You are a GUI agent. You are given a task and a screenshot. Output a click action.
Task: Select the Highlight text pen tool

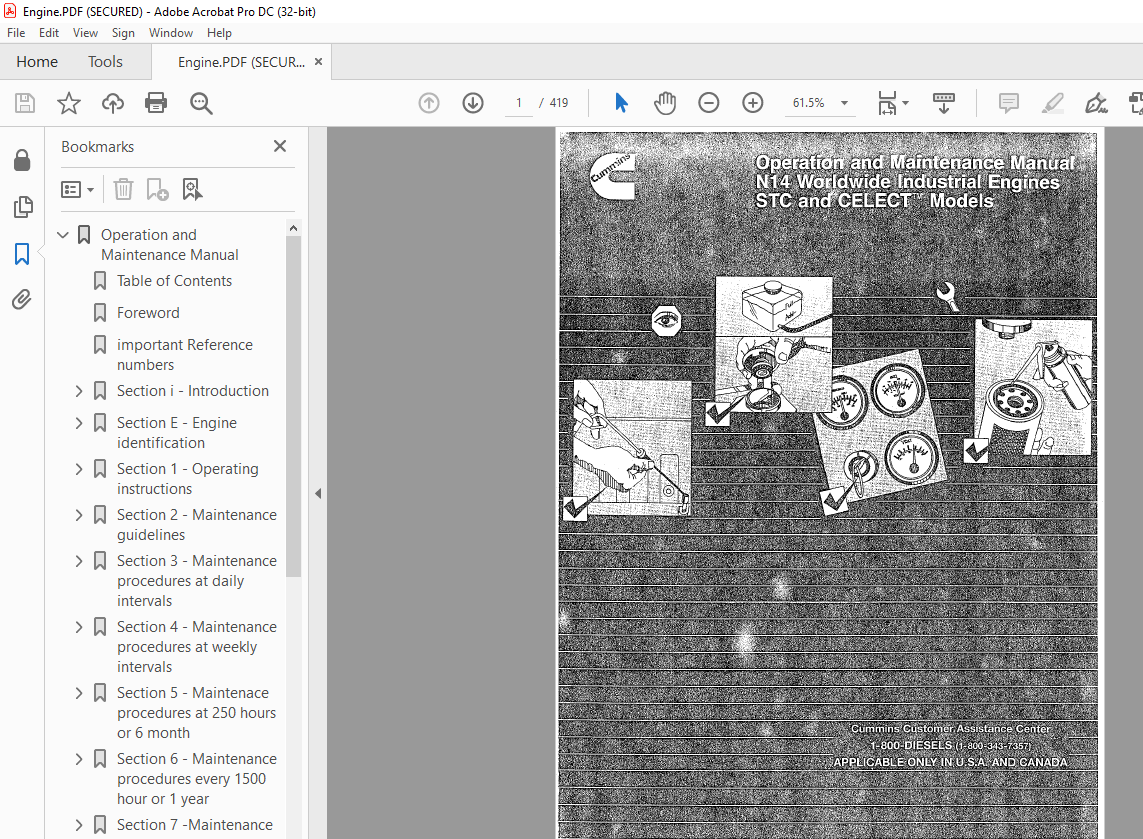pyautogui.click(x=1053, y=103)
